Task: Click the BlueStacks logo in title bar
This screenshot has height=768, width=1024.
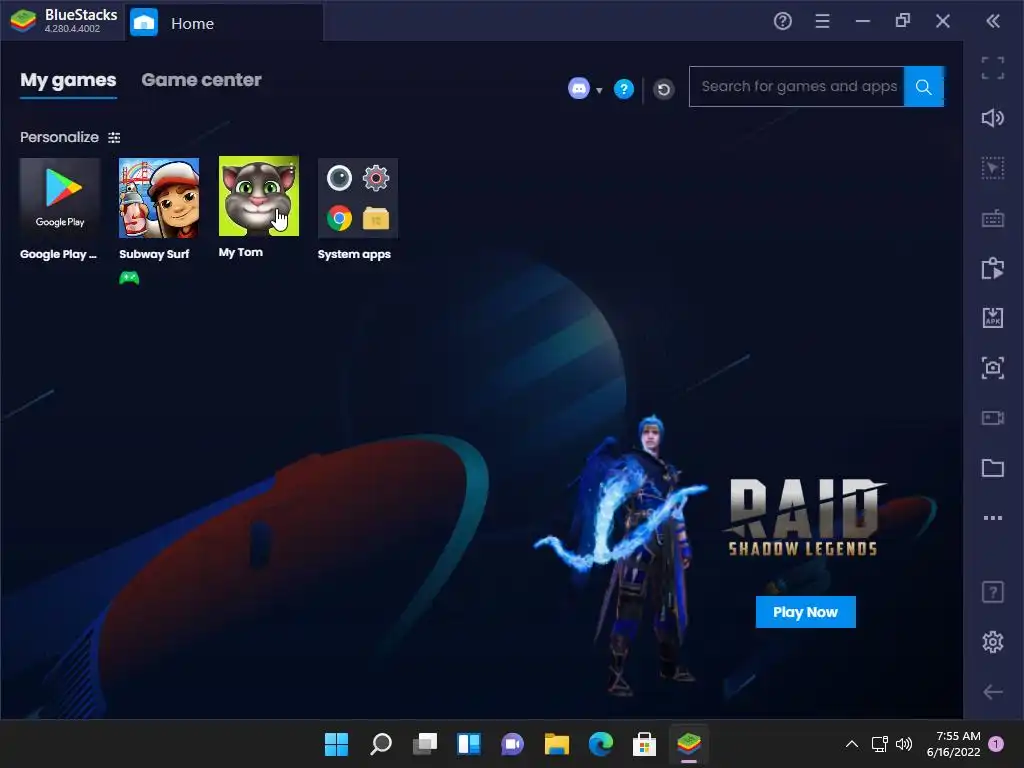Action: (23, 21)
